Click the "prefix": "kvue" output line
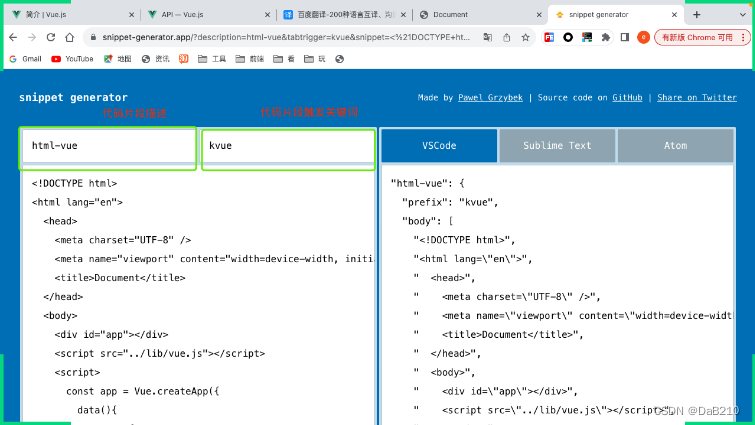 pyautogui.click(x=450, y=202)
